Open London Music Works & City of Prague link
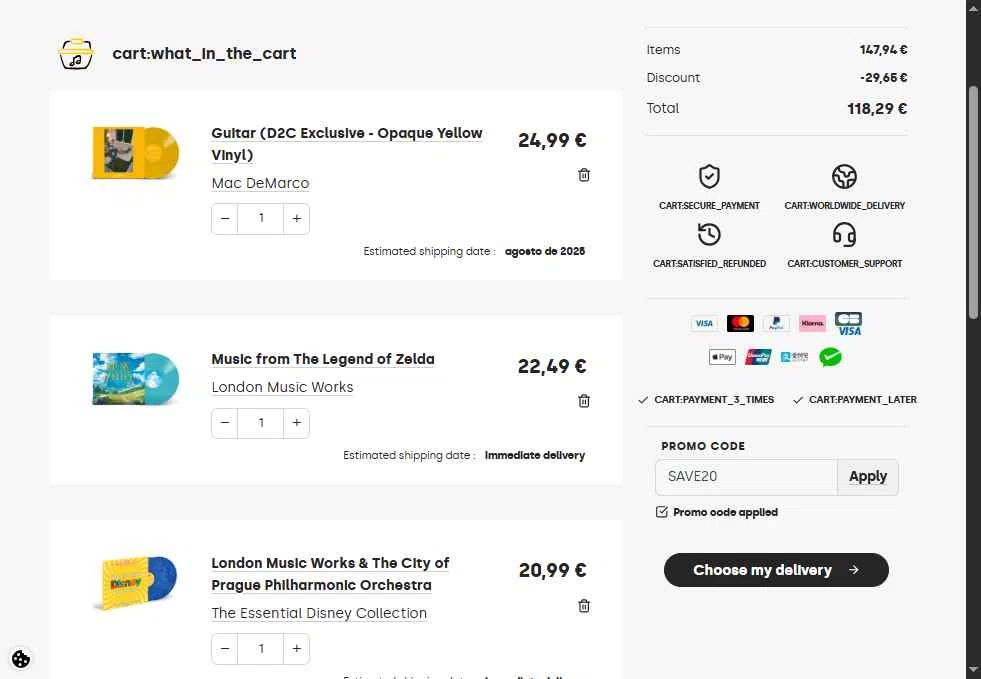Viewport: 981px width, 679px height. (330, 574)
